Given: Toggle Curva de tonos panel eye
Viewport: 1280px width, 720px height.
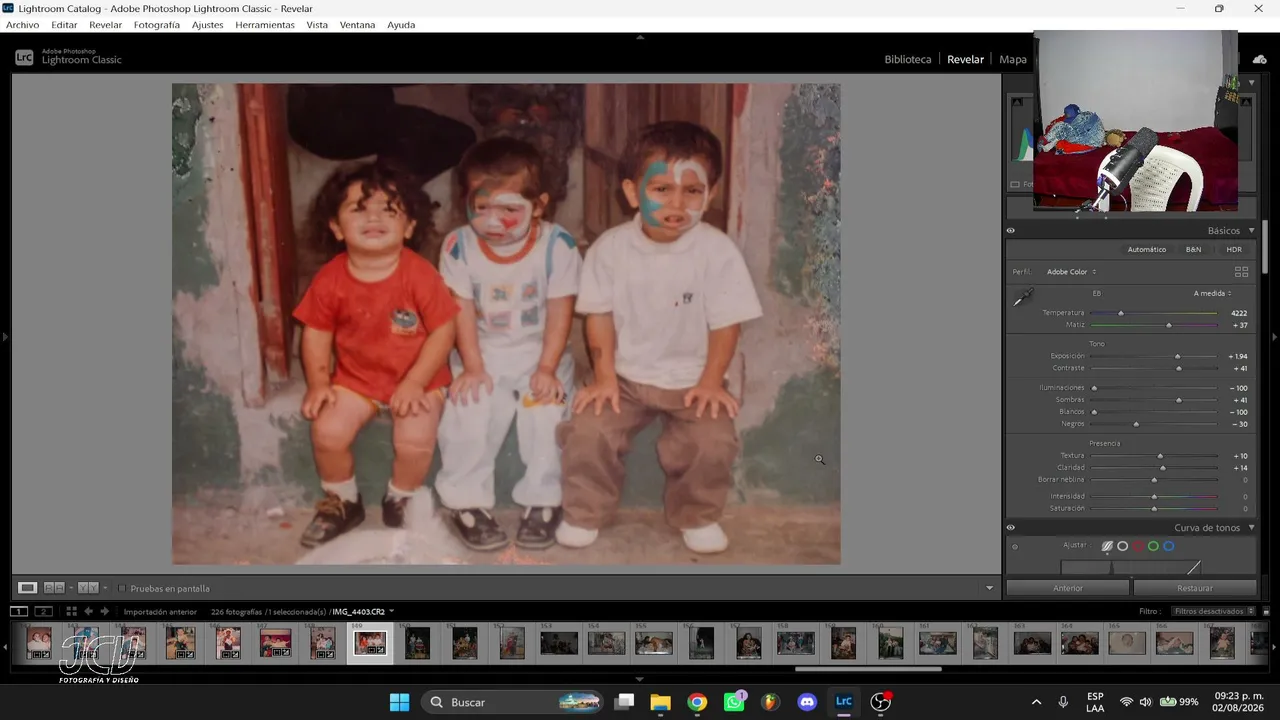Looking at the screenshot, I should [1010, 528].
